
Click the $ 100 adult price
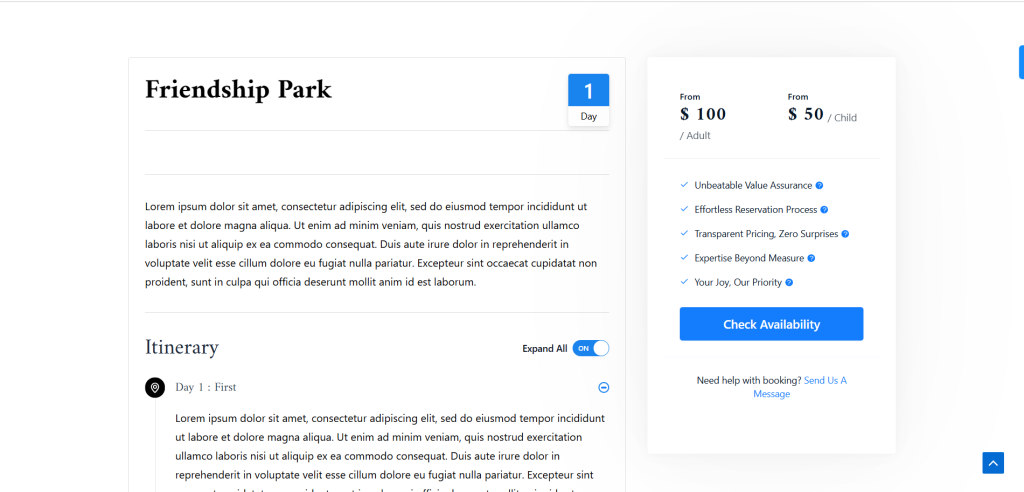coord(703,115)
